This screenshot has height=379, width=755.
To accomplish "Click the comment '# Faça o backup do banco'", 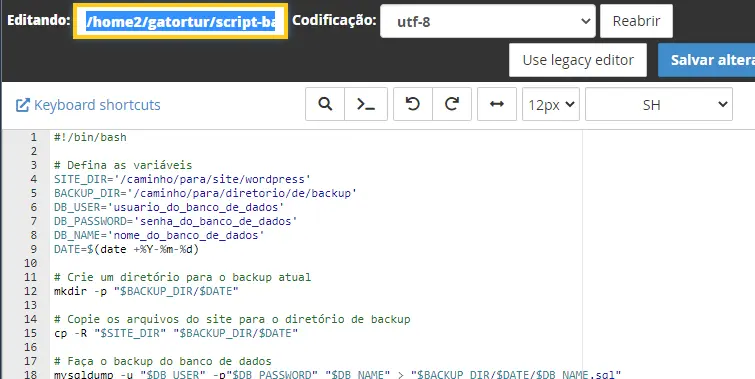I will 163,361.
